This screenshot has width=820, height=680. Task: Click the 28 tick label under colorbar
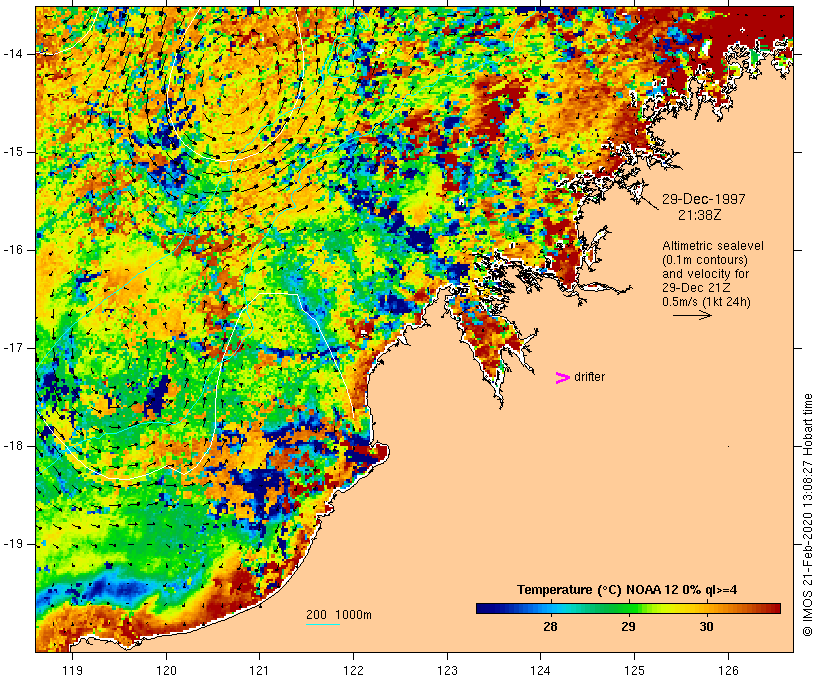549,627
